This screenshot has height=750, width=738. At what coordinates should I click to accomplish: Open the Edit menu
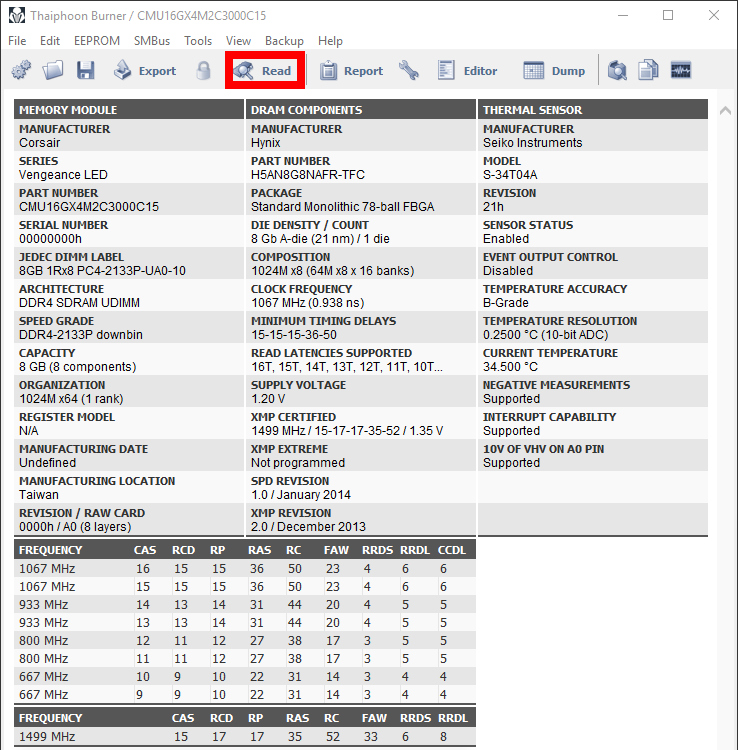[x=50, y=41]
